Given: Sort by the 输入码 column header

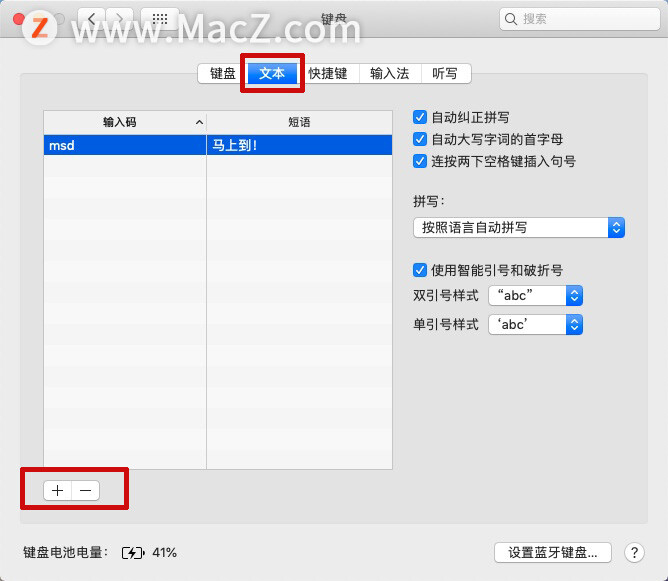Looking at the screenshot, I should coord(125,122).
